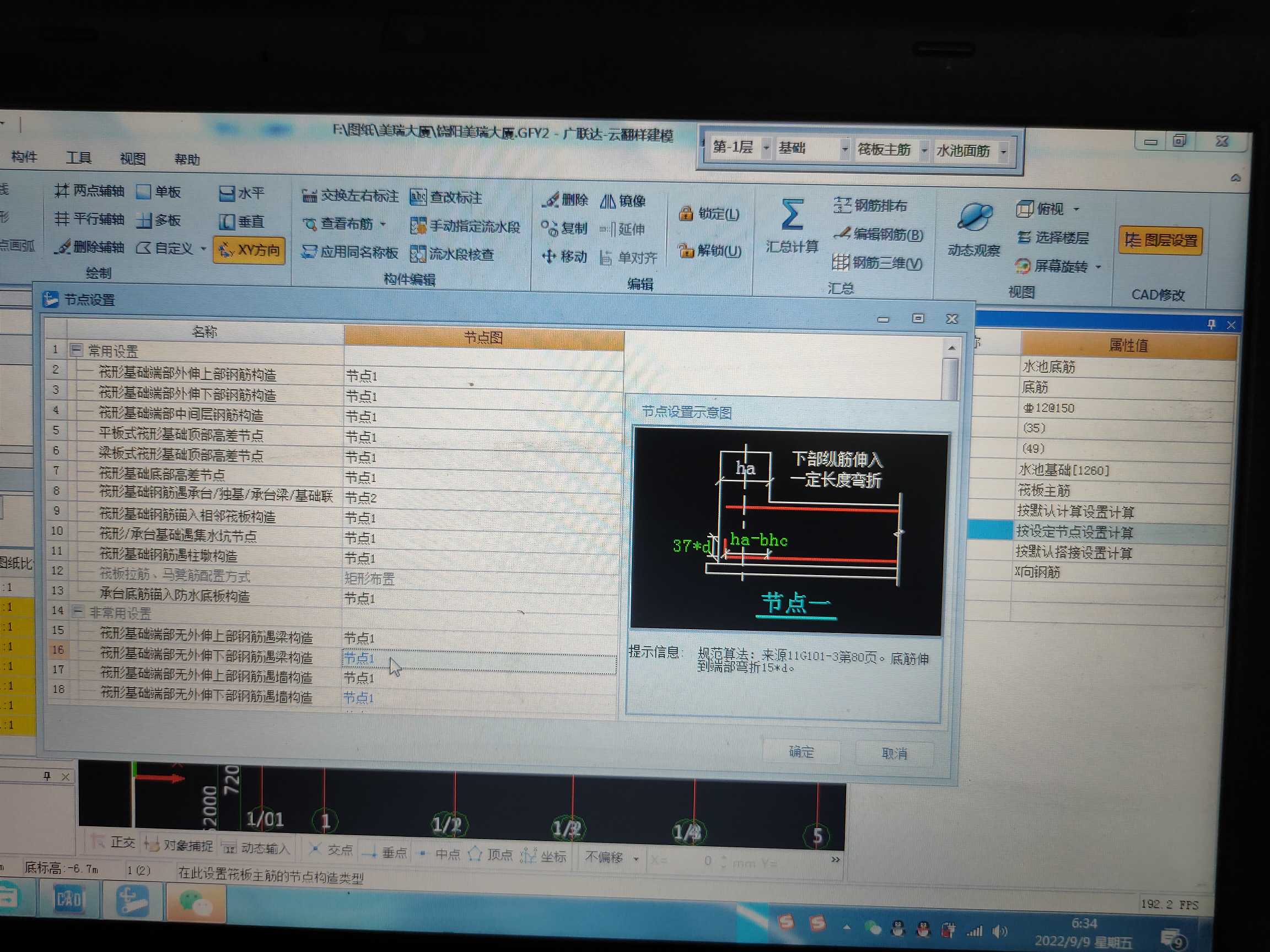The image size is (1270, 952).
Task: Select the 两点辅轴 tool
Action: tap(89, 191)
